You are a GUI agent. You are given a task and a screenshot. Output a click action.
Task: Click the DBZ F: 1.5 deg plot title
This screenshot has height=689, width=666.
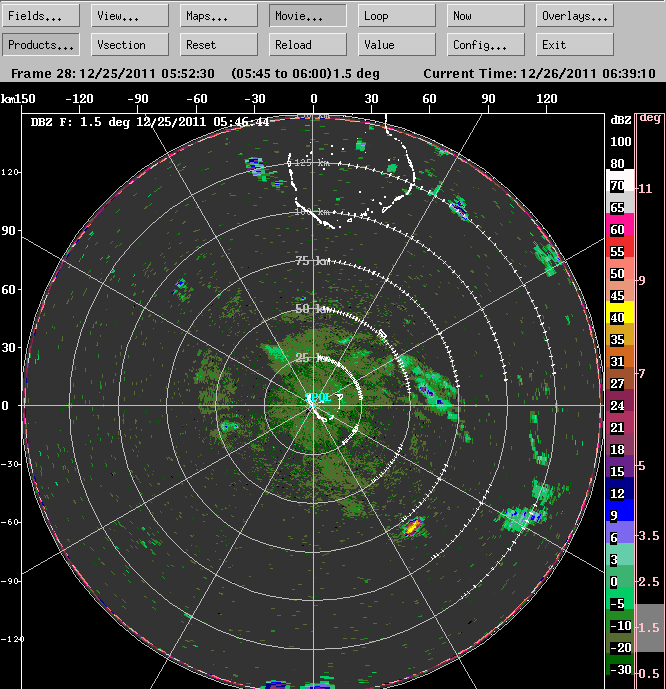pyautogui.click(x=150, y=122)
